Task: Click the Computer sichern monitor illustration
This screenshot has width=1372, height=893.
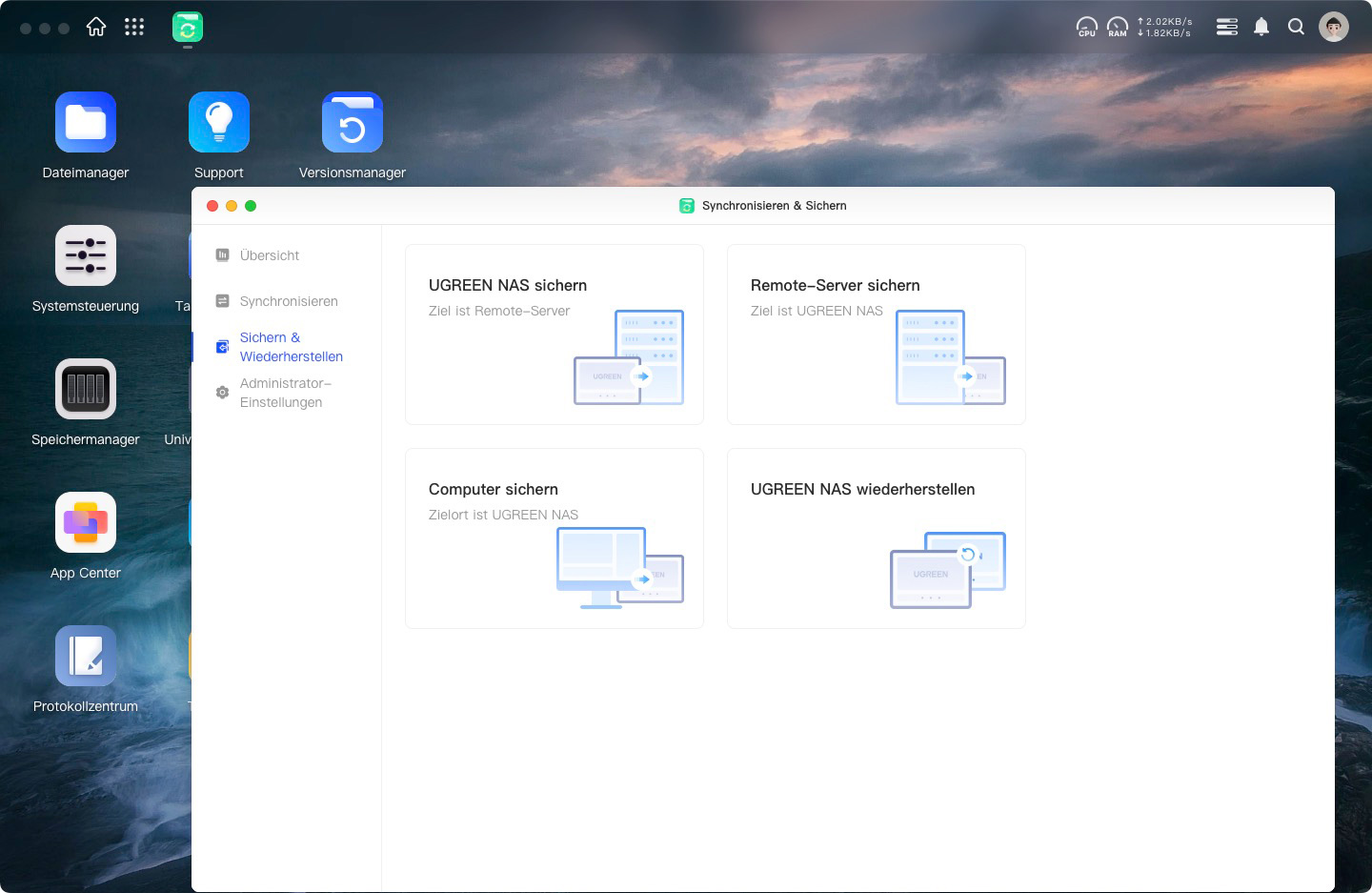Action: pos(620,568)
